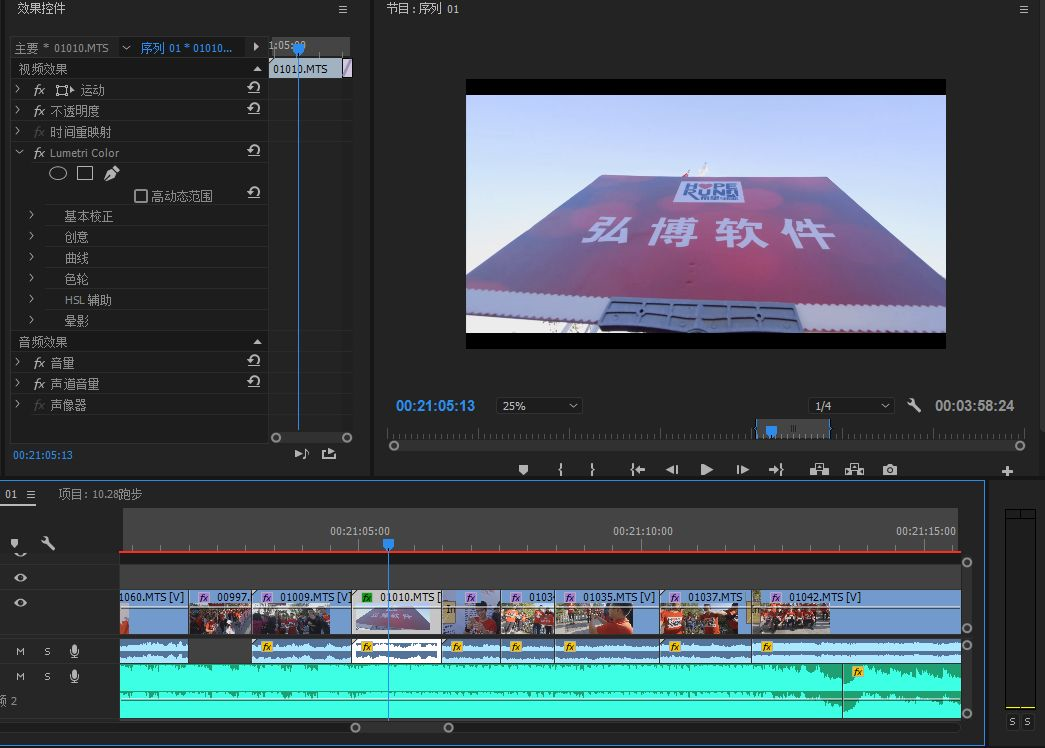Click the Extract button
This screenshot has height=748, width=1045.
pyautogui.click(x=854, y=470)
